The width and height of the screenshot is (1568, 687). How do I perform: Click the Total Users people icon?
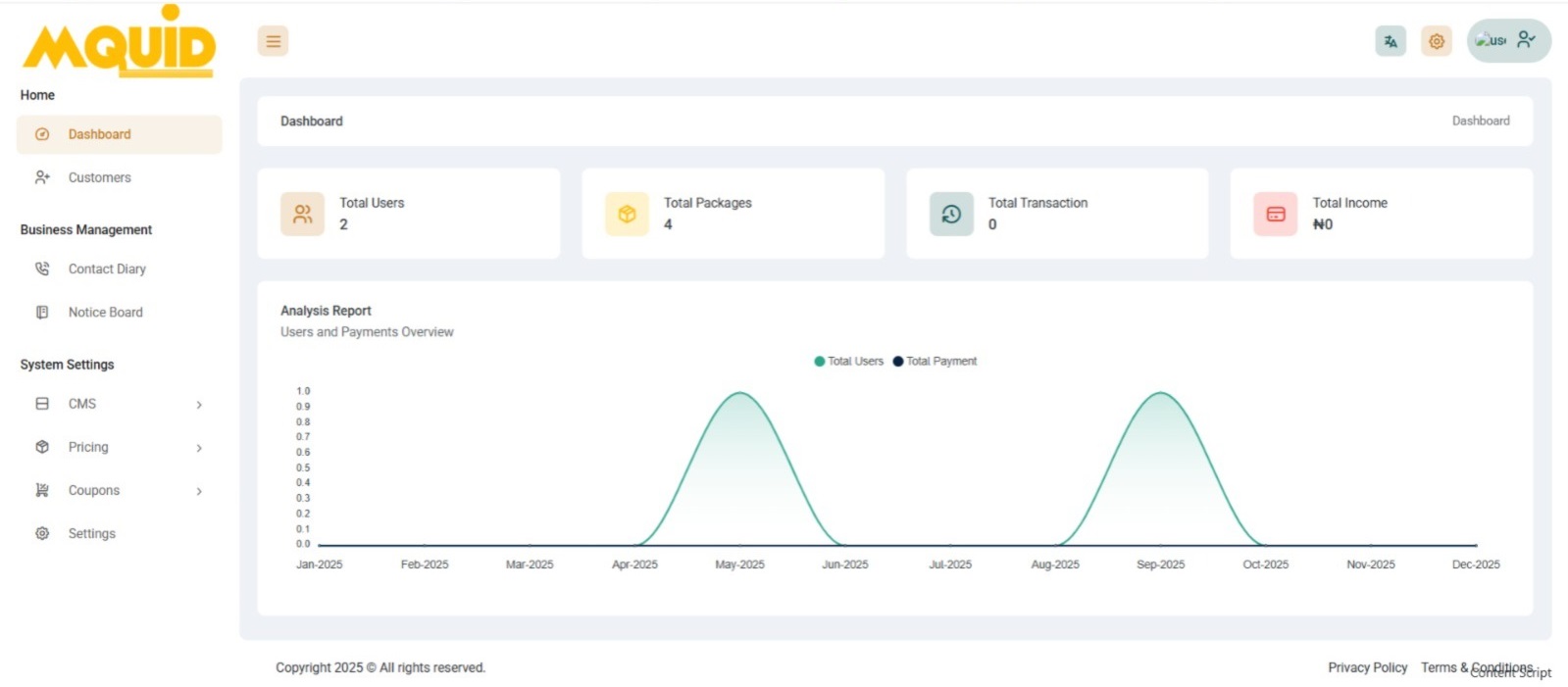click(x=302, y=214)
